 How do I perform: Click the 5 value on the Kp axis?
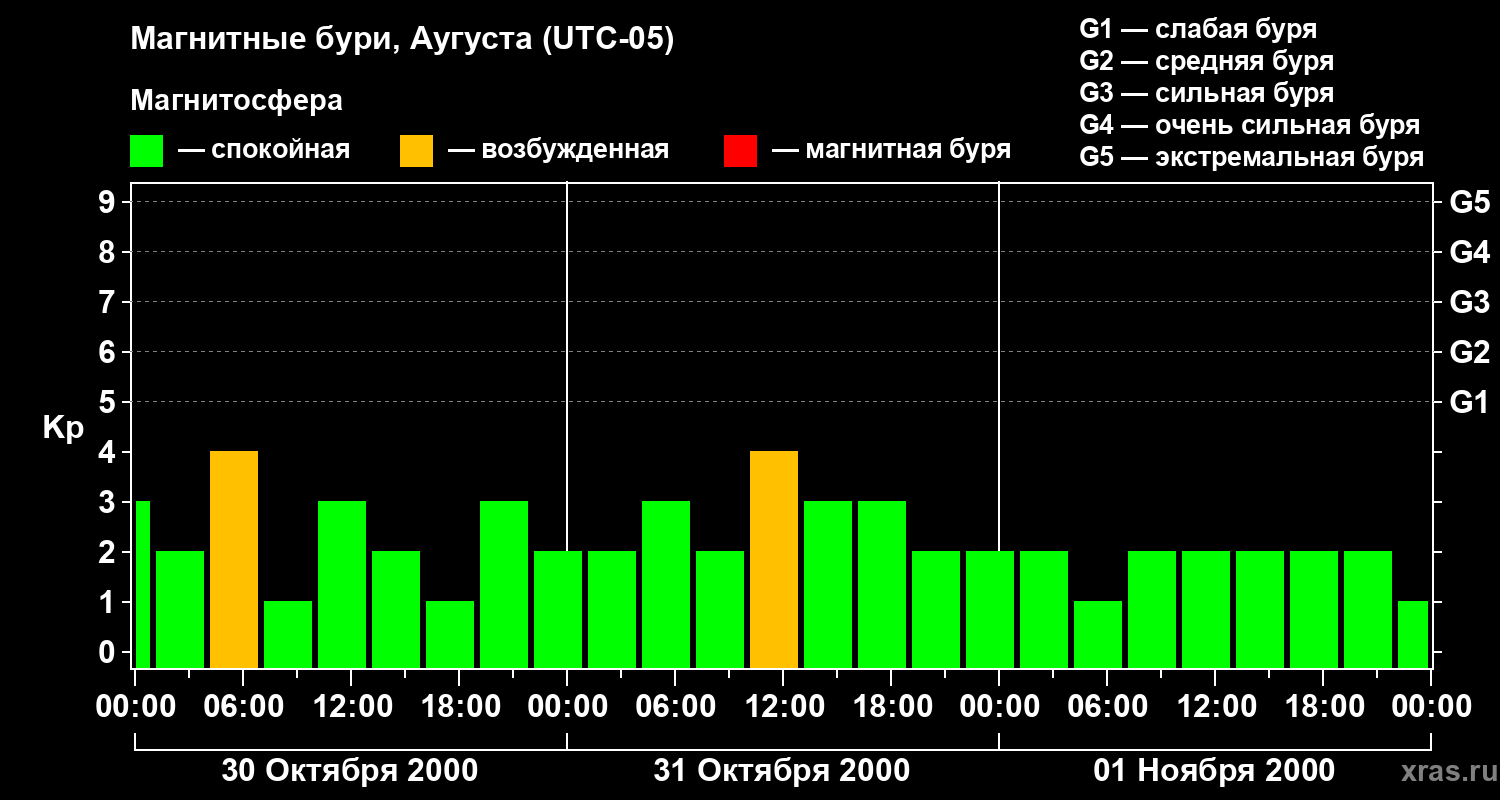[109, 402]
